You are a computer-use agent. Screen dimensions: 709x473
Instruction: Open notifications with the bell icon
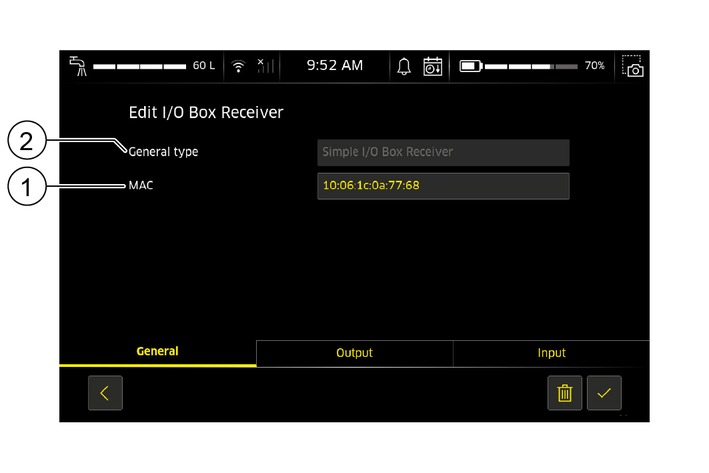[404, 66]
